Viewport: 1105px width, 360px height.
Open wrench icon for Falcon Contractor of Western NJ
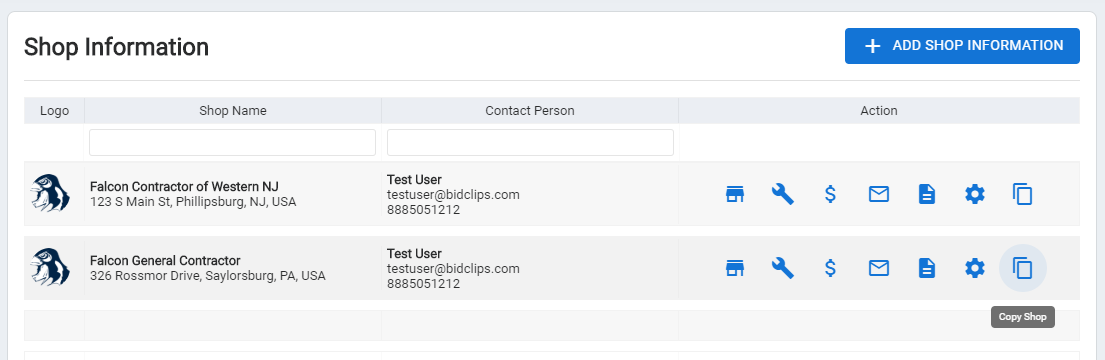[x=783, y=194]
